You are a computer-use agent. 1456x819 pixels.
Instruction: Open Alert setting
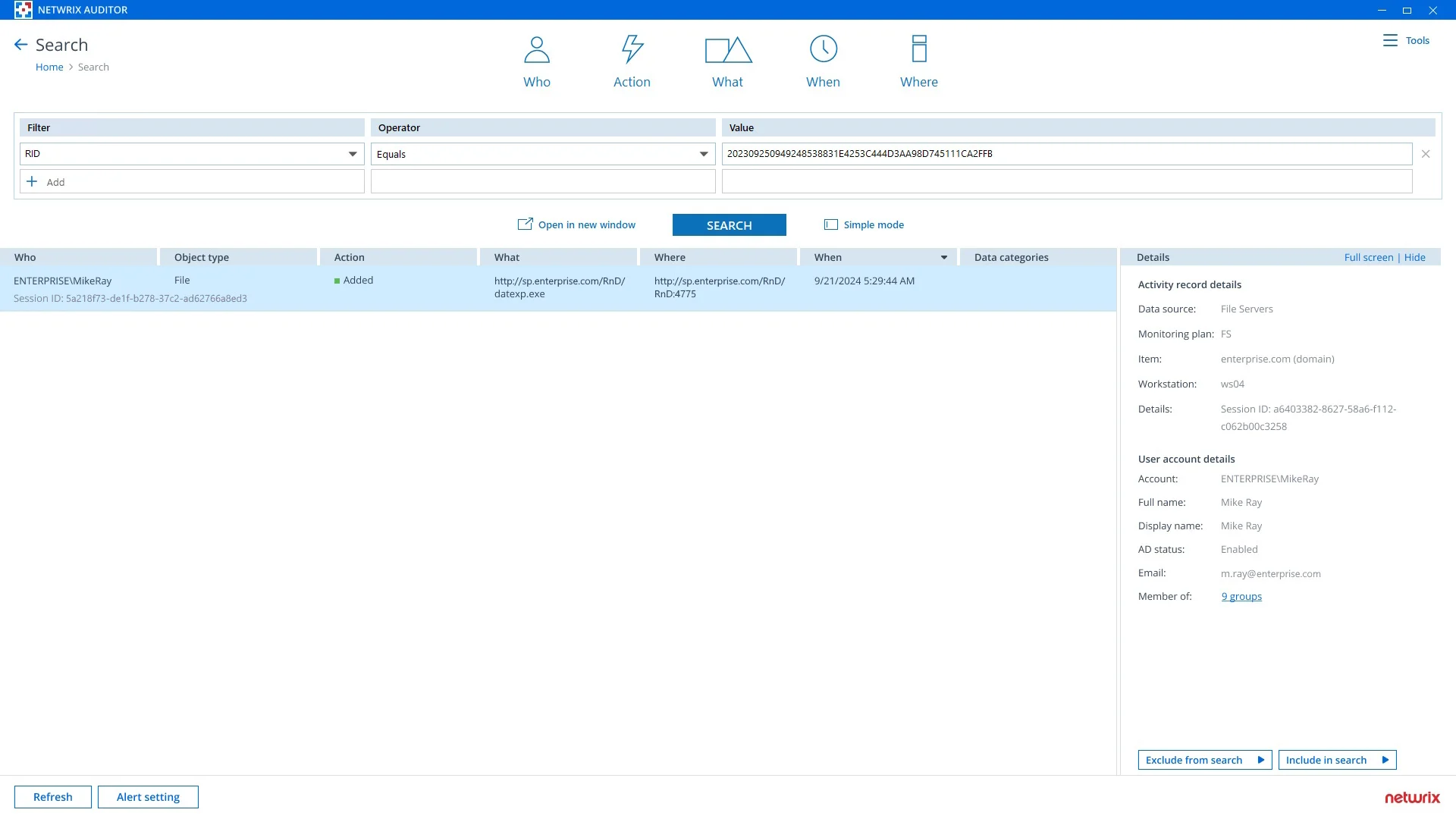point(148,797)
